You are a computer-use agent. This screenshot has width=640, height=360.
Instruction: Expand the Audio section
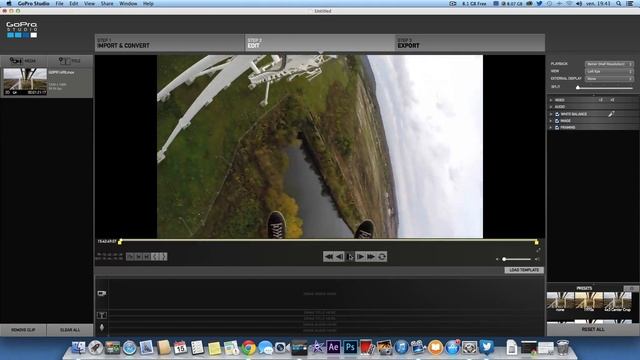(551, 107)
